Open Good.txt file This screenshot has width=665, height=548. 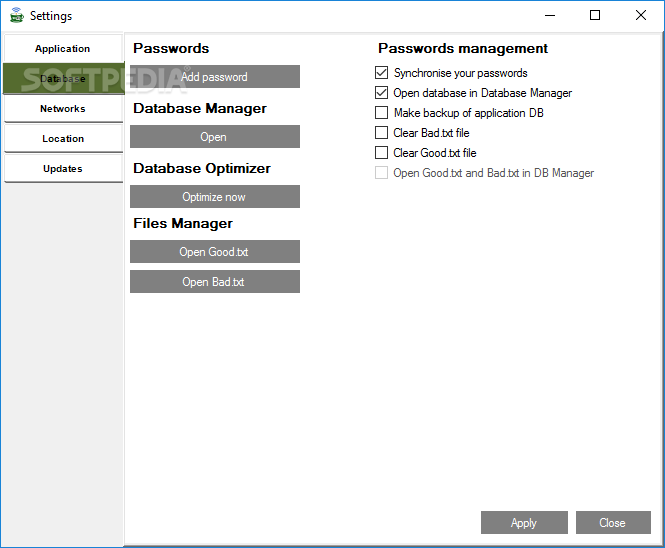[x=215, y=252]
